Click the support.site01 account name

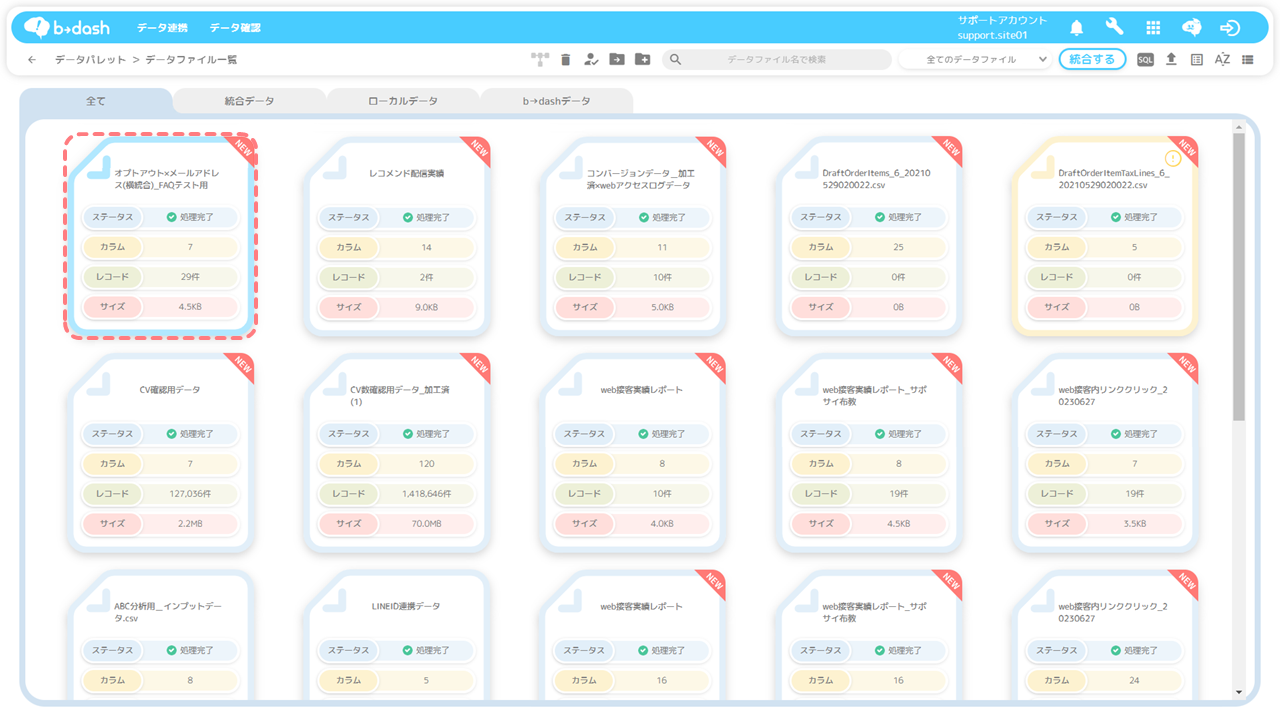click(x=992, y=36)
